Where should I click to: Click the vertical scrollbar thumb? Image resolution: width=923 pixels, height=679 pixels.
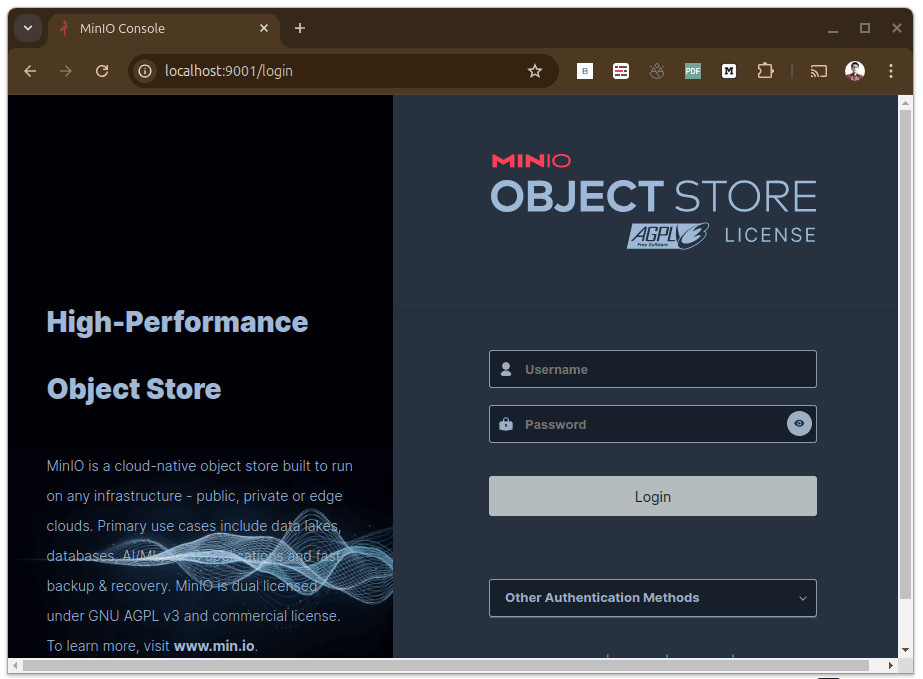point(906,353)
